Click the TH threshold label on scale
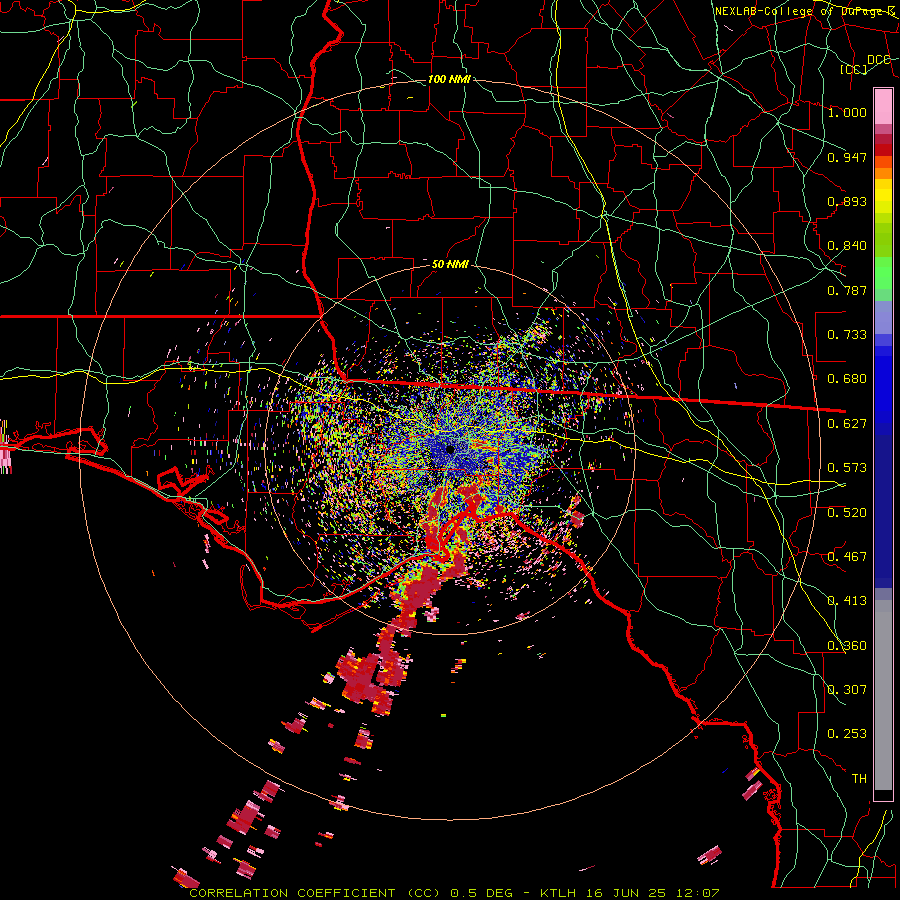 (x=859, y=779)
